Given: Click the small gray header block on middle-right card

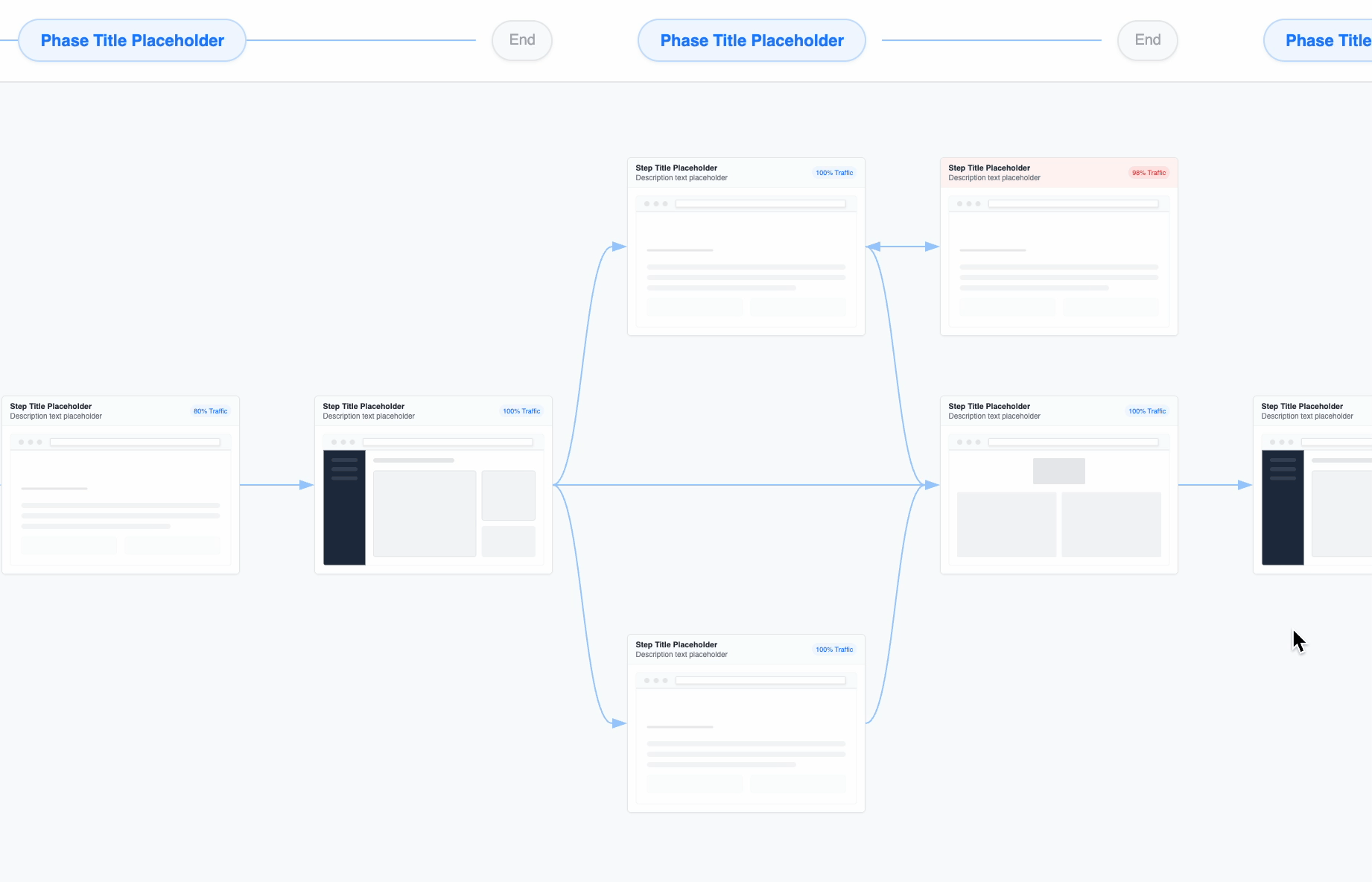Looking at the screenshot, I should click(x=1058, y=470).
